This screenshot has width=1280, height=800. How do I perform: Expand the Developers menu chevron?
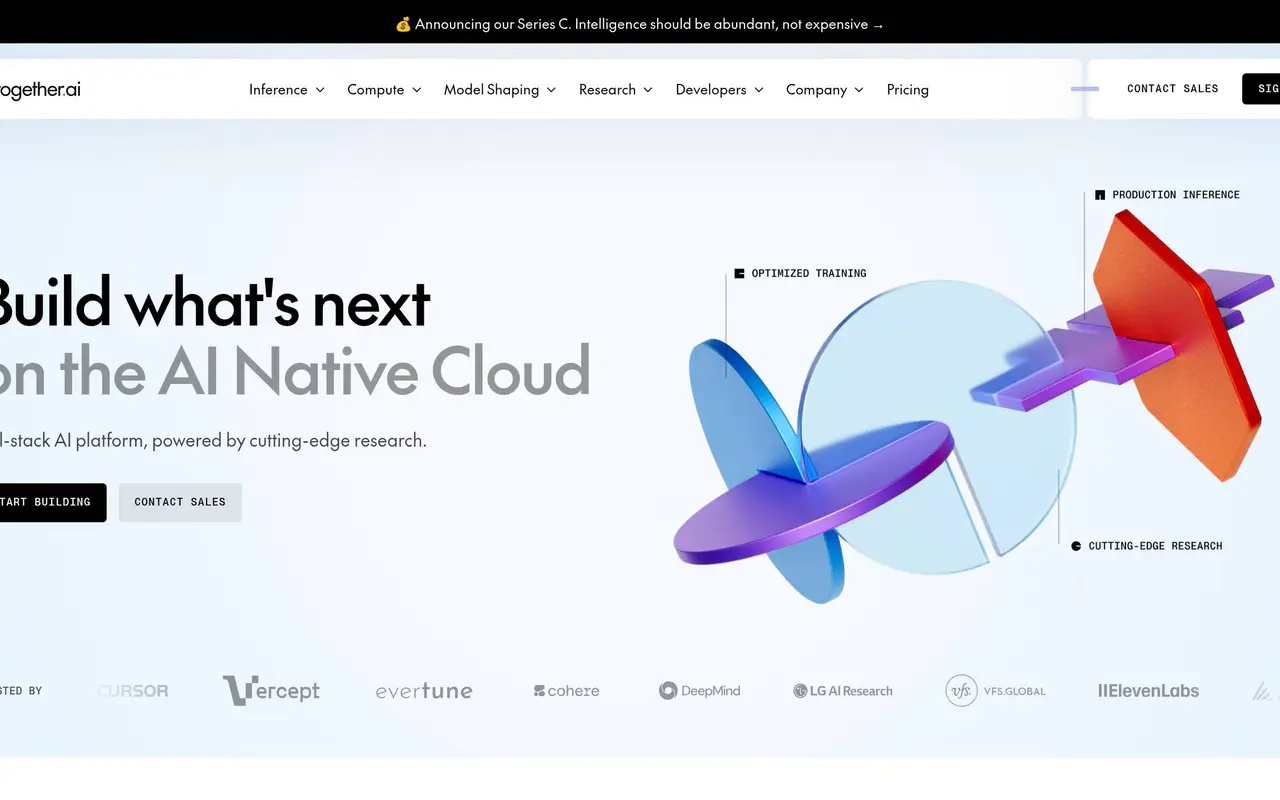[759, 90]
